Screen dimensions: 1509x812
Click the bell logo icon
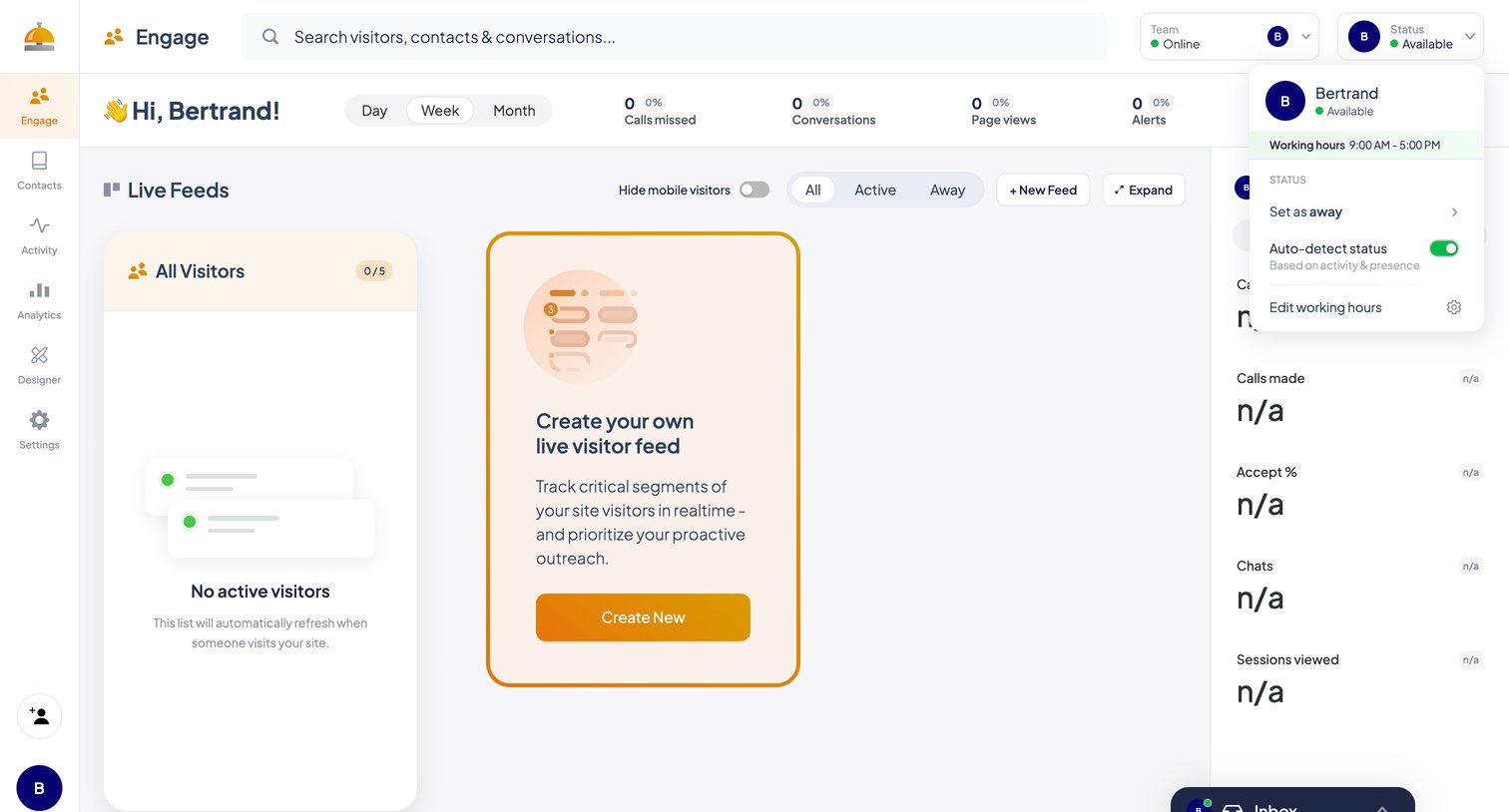(x=39, y=37)
